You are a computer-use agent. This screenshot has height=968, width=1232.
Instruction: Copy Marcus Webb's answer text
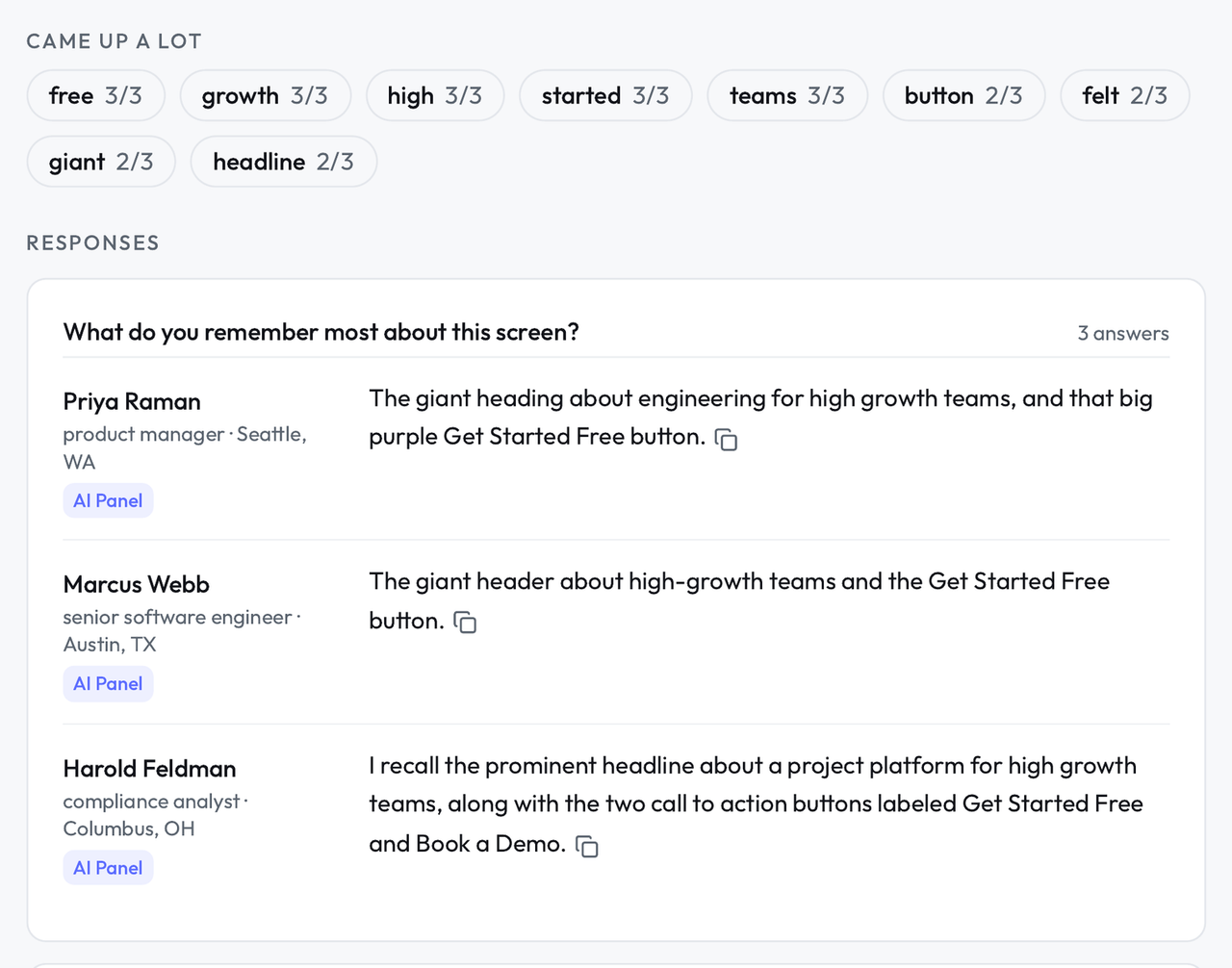(x=465, y=623)
